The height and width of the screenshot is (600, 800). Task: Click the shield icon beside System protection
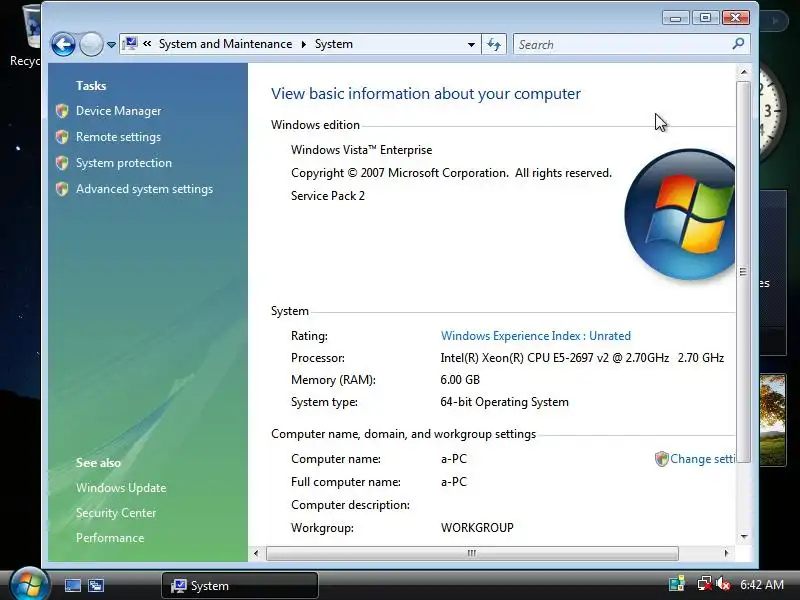[62, 163]
